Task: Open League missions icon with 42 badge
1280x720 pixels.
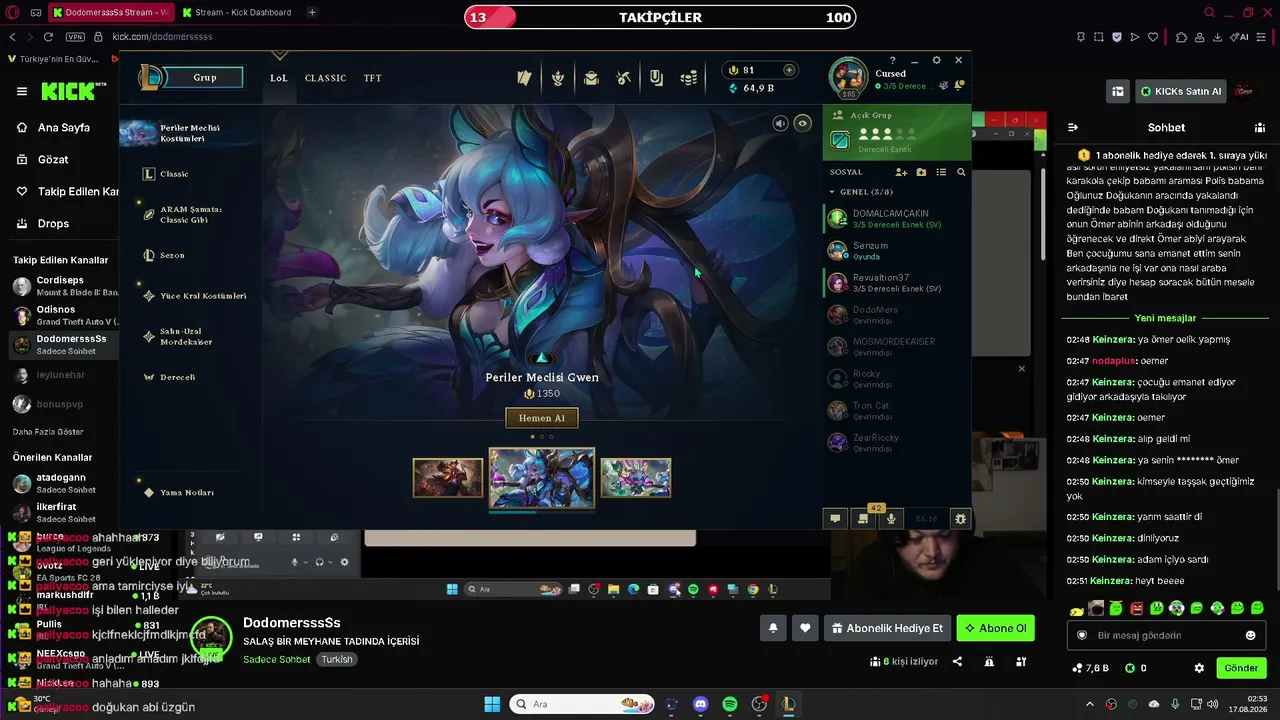Action: [863, 519]
